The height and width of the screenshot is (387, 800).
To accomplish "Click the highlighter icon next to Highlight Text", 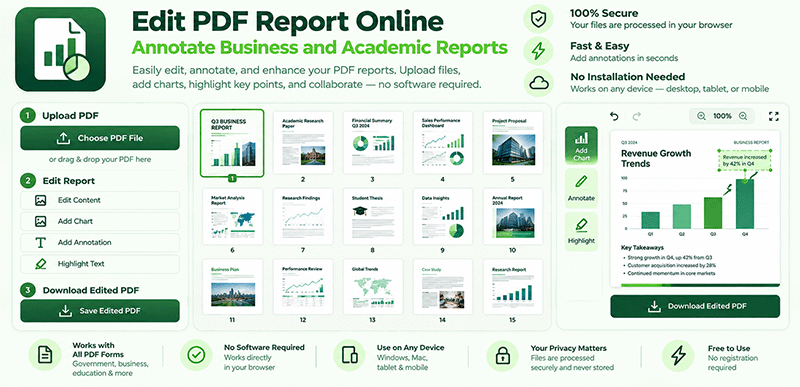I will coord(41,264).
